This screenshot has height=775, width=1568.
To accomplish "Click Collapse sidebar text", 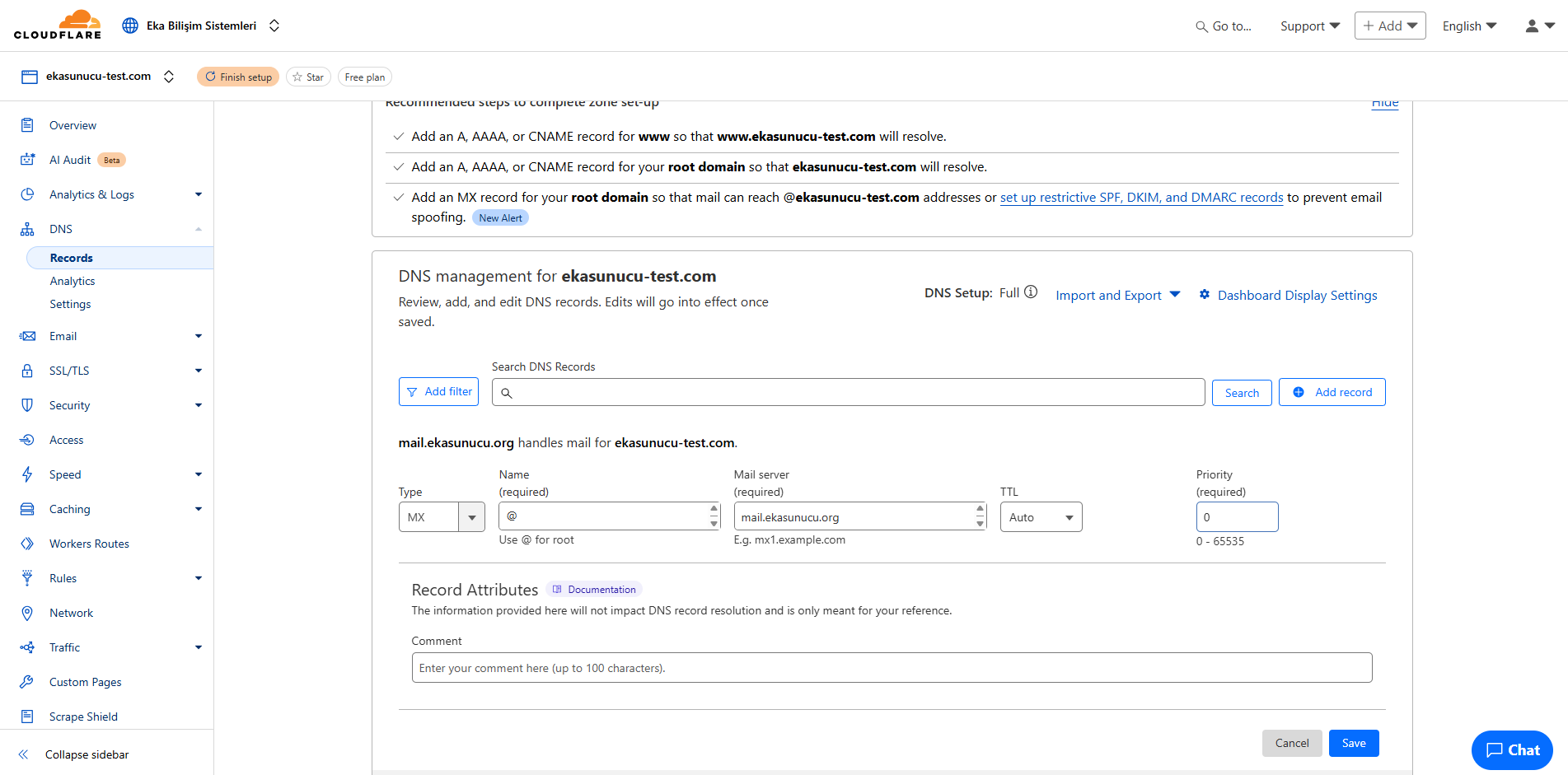I will (87, 754).
